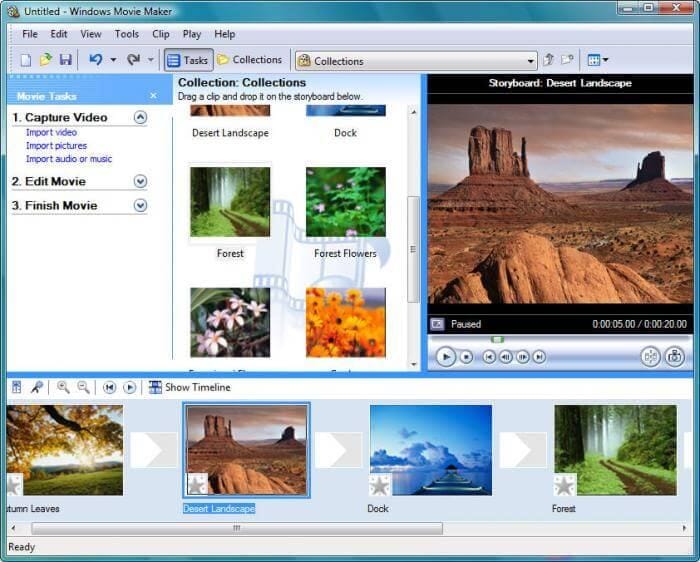Select the Forest storyboard clip
This screenshot has width=700, height=562.
[x=616, y=450]
